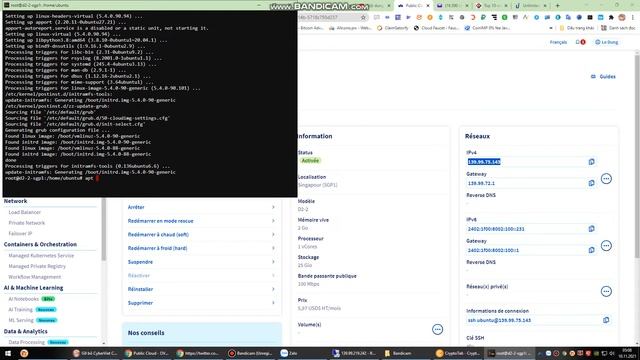
Task: Open AI Training in the sidebar
Action: pyautogui.click(x=20, y=309)
